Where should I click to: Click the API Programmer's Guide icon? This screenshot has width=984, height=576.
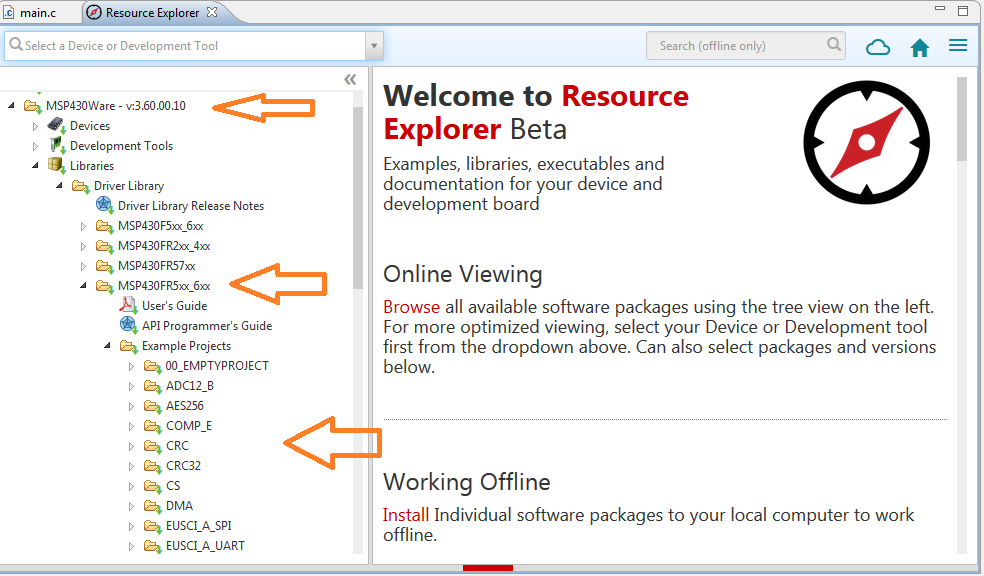click(x=128, y=325)
